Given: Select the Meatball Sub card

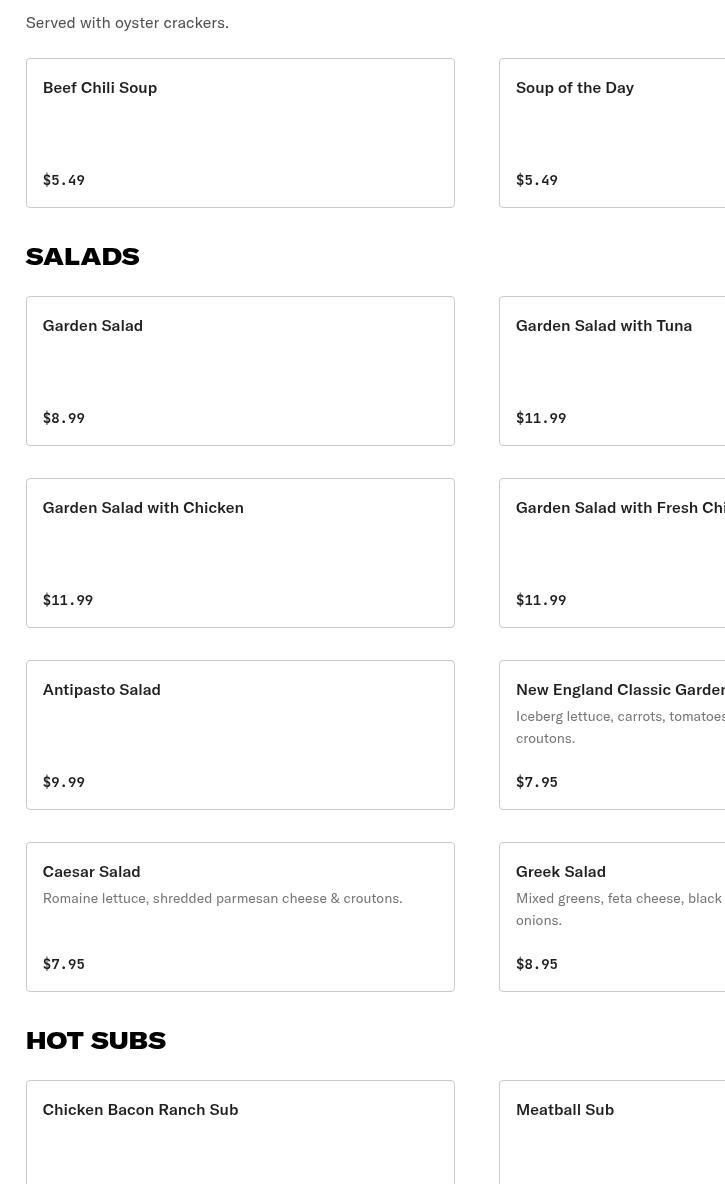Looking at the screenshot, I should pos(612,1130).
